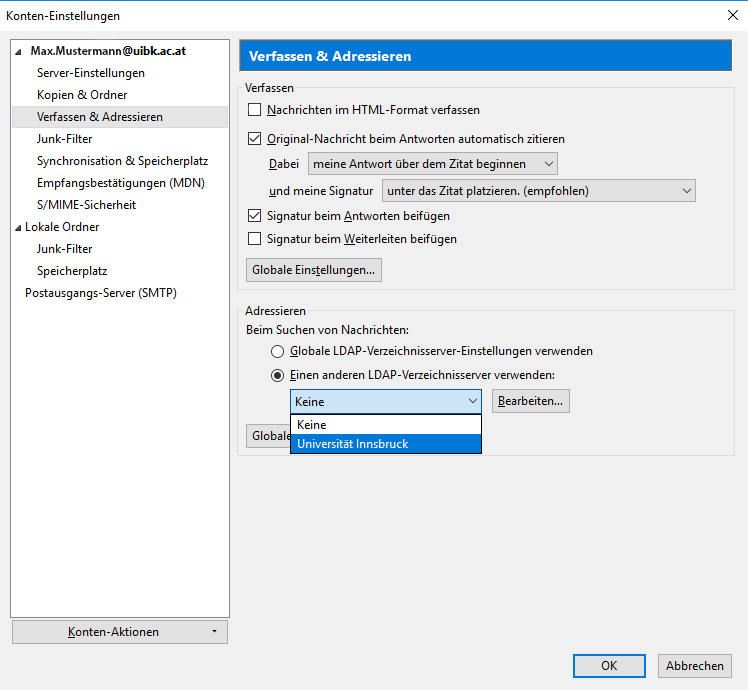Close the Konten-Einstellungen dialog window

click(x=729, y=15)
